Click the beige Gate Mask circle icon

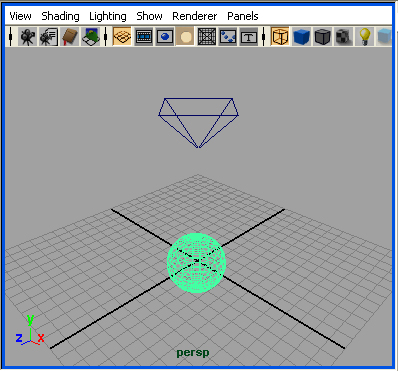[186, 37]
